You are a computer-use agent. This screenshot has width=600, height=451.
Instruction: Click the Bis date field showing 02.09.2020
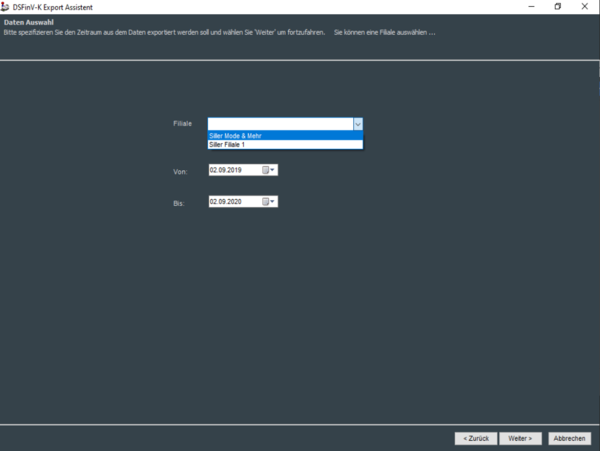coord(233,201)
